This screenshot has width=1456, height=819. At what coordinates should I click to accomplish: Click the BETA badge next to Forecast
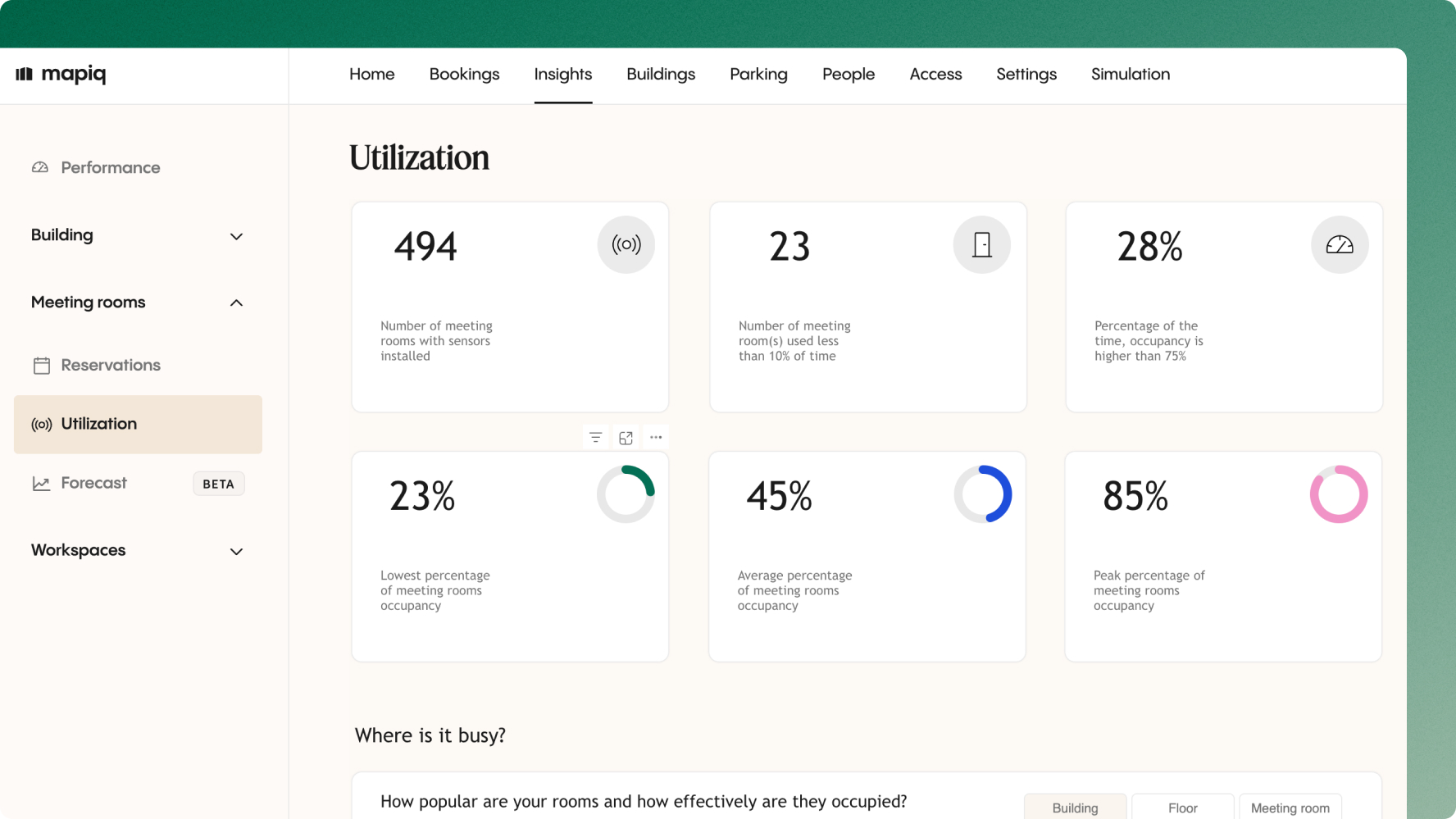(219, 484)
